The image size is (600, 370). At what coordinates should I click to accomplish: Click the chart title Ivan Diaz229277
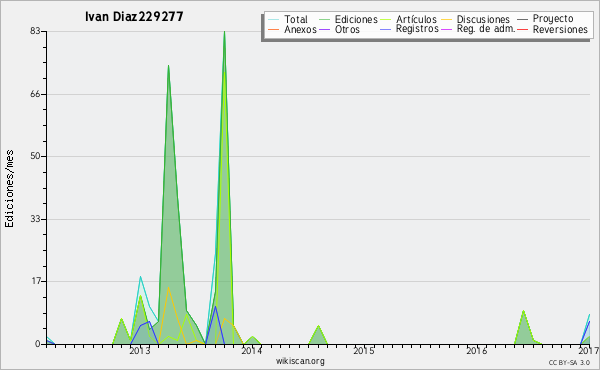tap(134, 16)
